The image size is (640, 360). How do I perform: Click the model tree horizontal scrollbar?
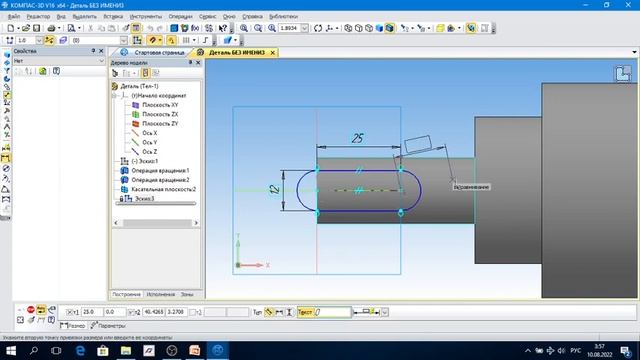[158, 223]
